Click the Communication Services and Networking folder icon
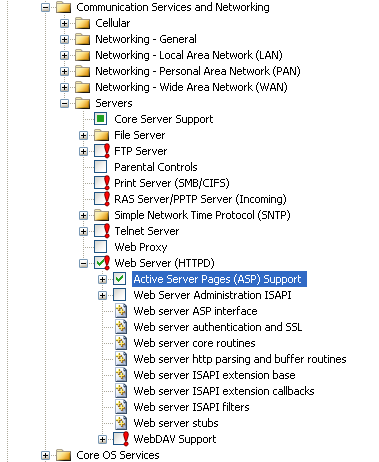 tap(63, 7)
